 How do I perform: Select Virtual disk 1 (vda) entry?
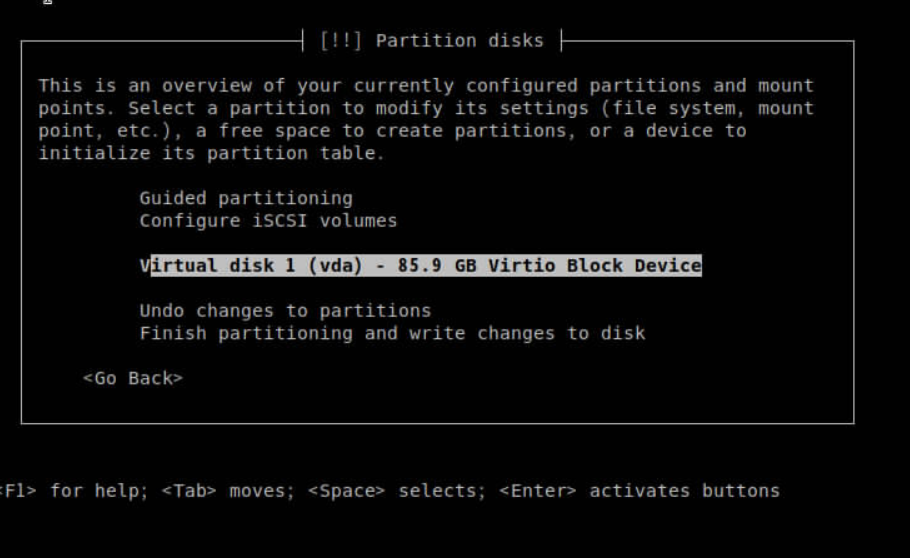[420, 265]
